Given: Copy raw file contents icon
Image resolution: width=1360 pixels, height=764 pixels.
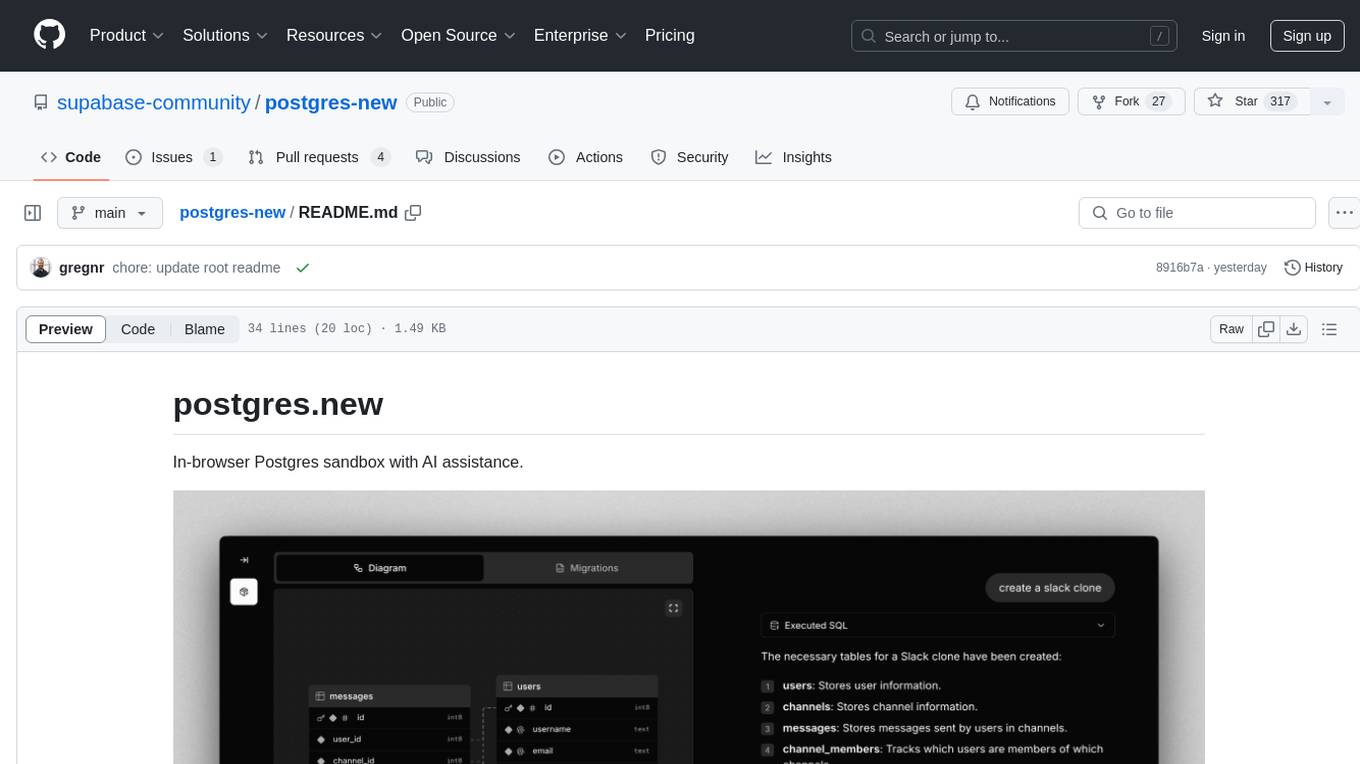Looking at the screenshot, I should (1267, 329).
